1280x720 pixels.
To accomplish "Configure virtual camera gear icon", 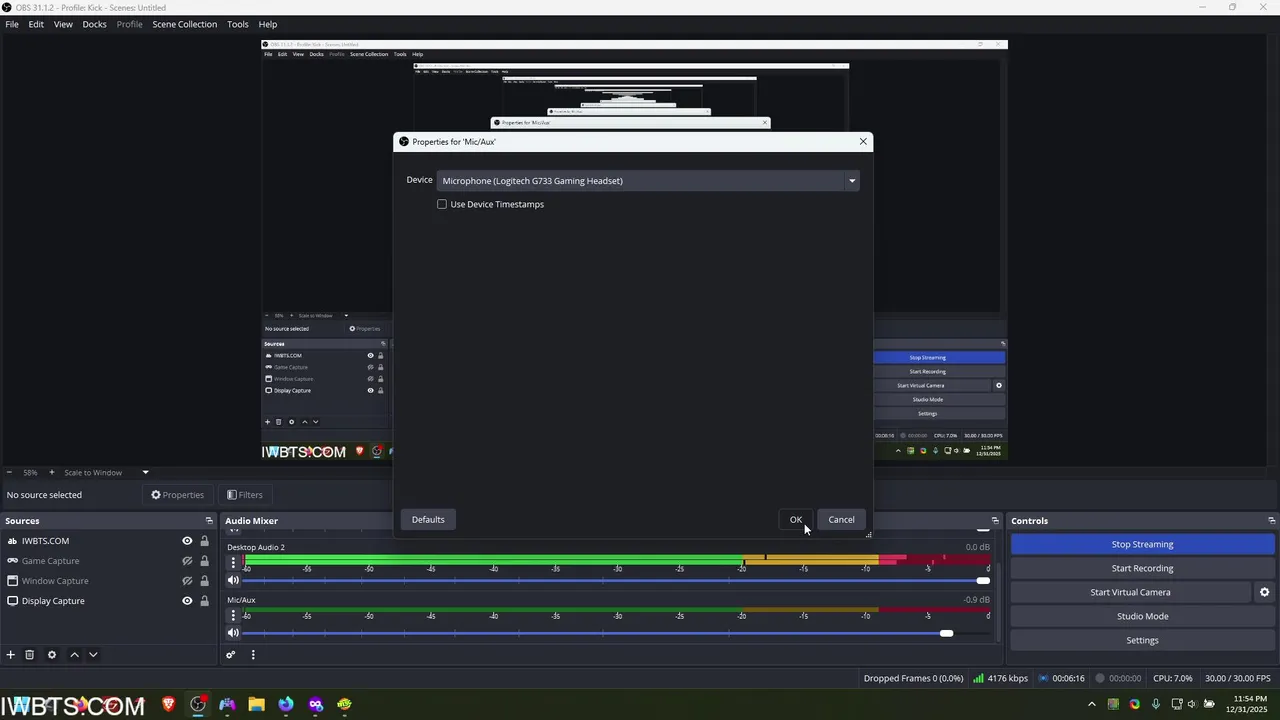I will click(x=1264, y=592).
